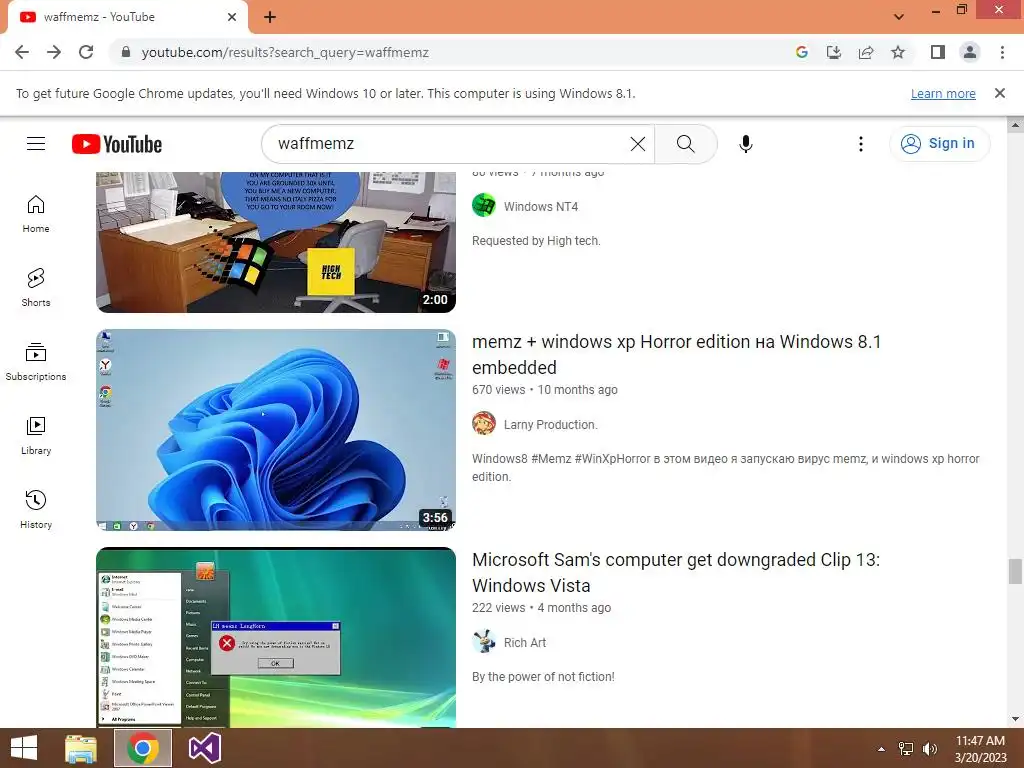Go forward in Chrome

tap(54, 52)
